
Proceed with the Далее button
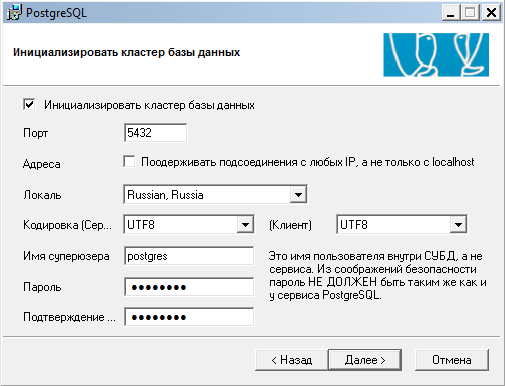coord(365,360)
